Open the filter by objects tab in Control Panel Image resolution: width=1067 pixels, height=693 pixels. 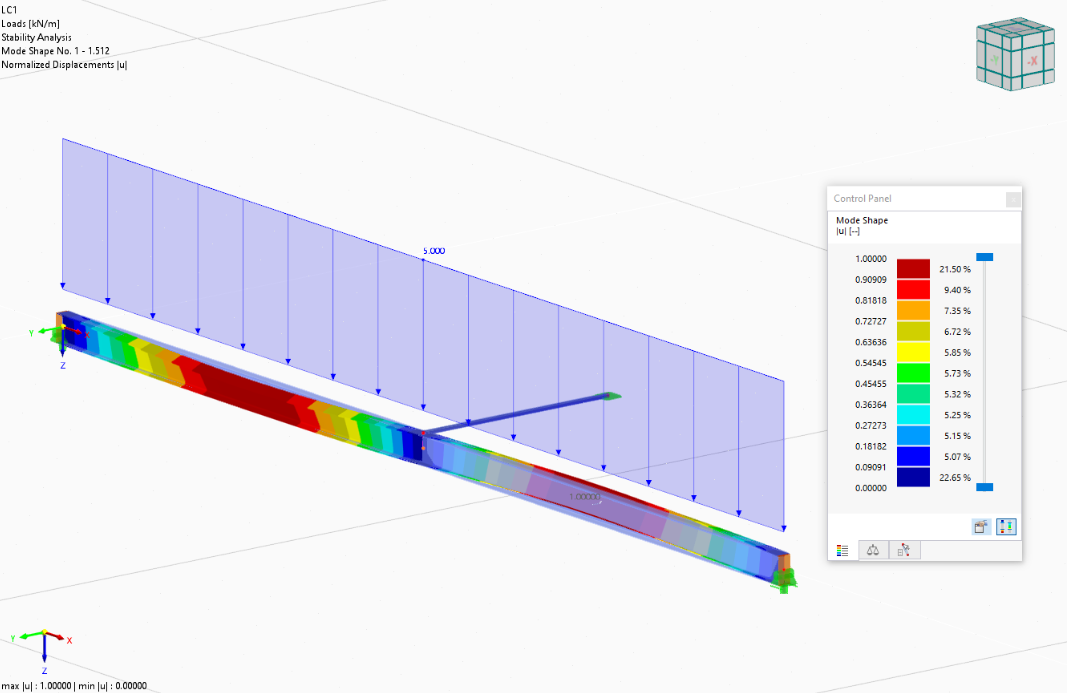point(904,550)
